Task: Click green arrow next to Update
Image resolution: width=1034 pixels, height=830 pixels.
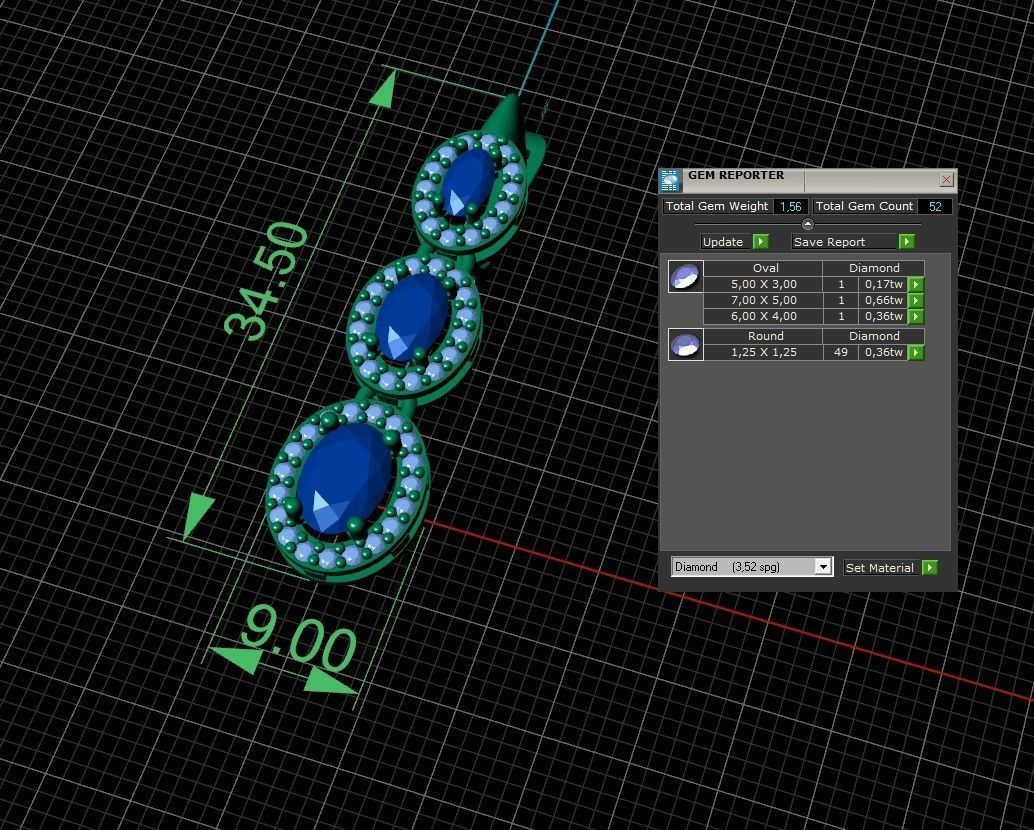Action: coord(761,242)
